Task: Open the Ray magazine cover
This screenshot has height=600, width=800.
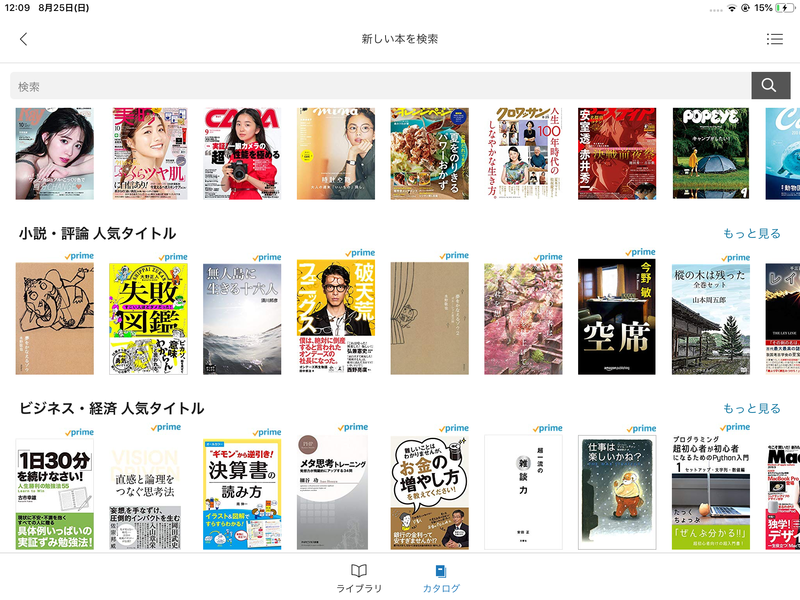Action: [55, 154]
